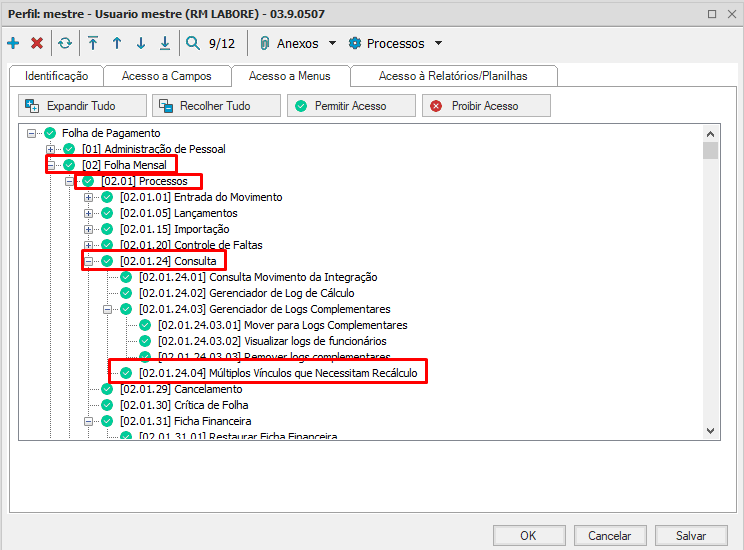Expand the [02.01.20] Controle de Faltas node
744x550 pixels.
[88, 245]
